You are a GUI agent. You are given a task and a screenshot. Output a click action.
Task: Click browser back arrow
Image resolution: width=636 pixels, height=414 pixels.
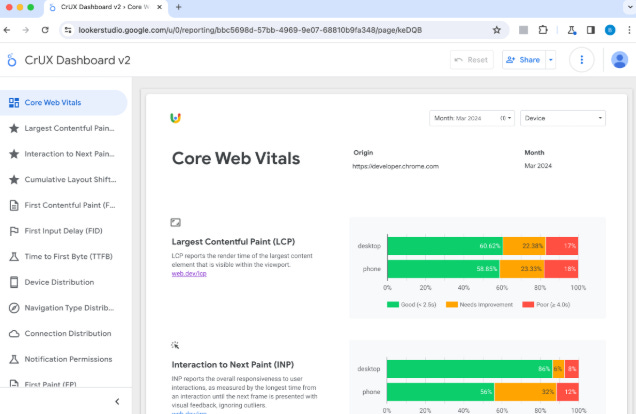(7, 30)
